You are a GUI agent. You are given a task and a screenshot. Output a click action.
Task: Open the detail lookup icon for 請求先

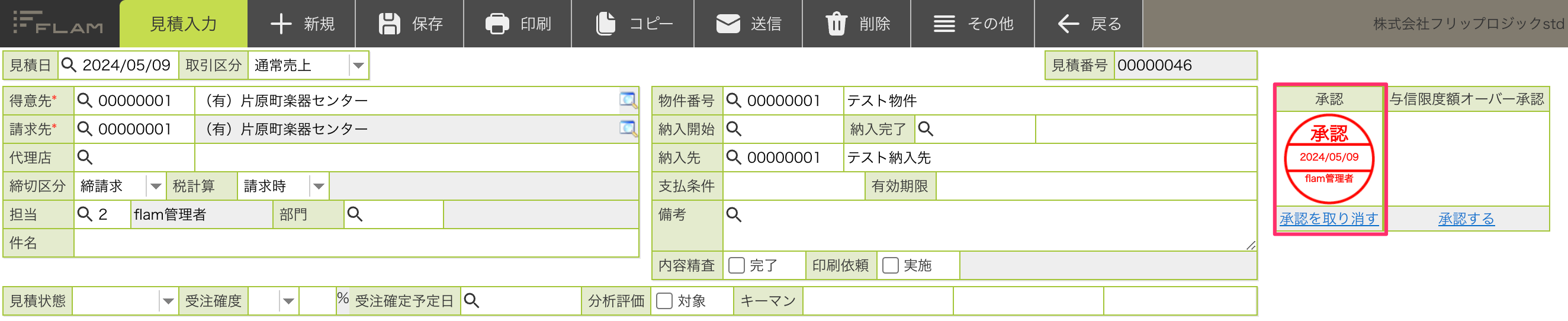628,129
